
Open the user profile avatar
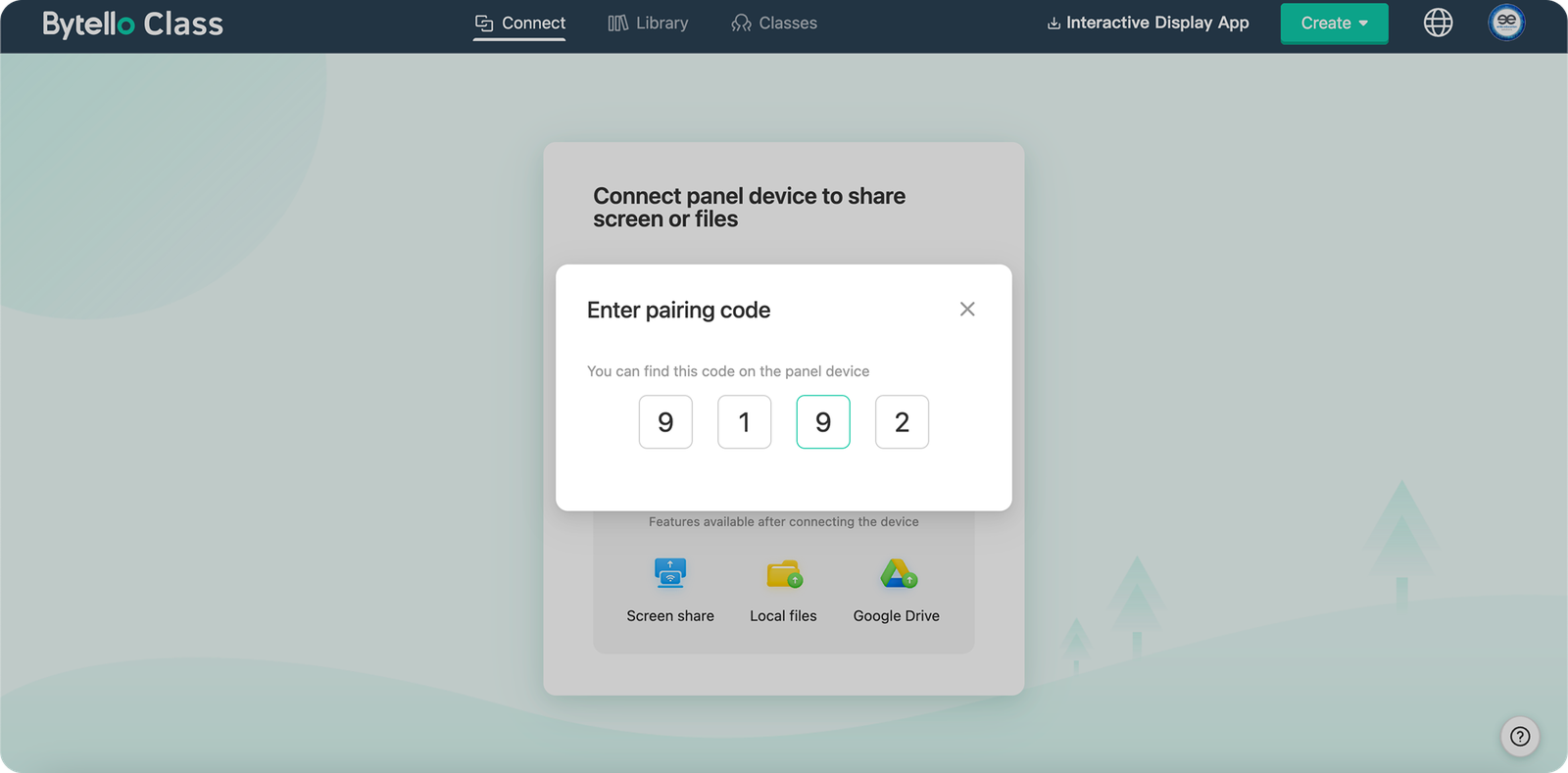(x=1506, y=23)
